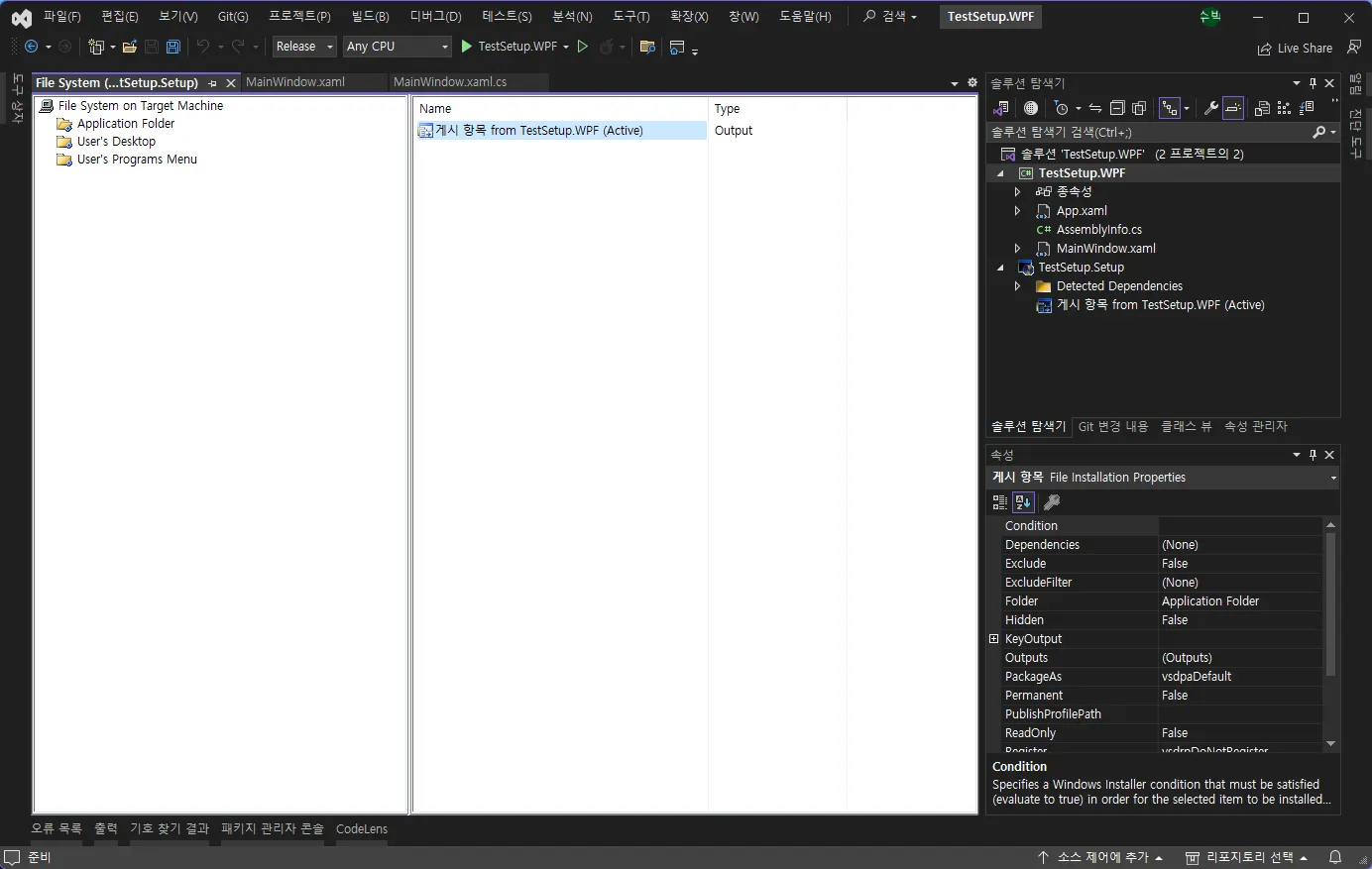The width and height of the screenshot is (1372, 869).
Task: Collapse the TestSetup.Setup project node
Action: pos(1000,268)
